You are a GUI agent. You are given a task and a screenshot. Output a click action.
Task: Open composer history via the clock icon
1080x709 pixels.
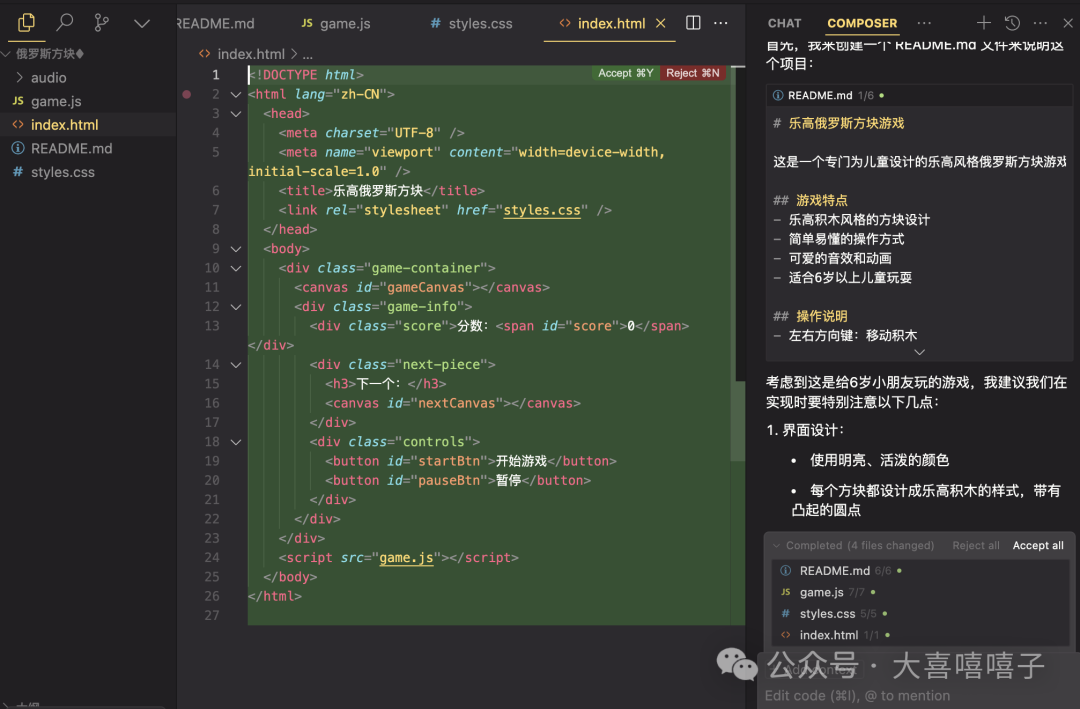(x=1011, y=22)
